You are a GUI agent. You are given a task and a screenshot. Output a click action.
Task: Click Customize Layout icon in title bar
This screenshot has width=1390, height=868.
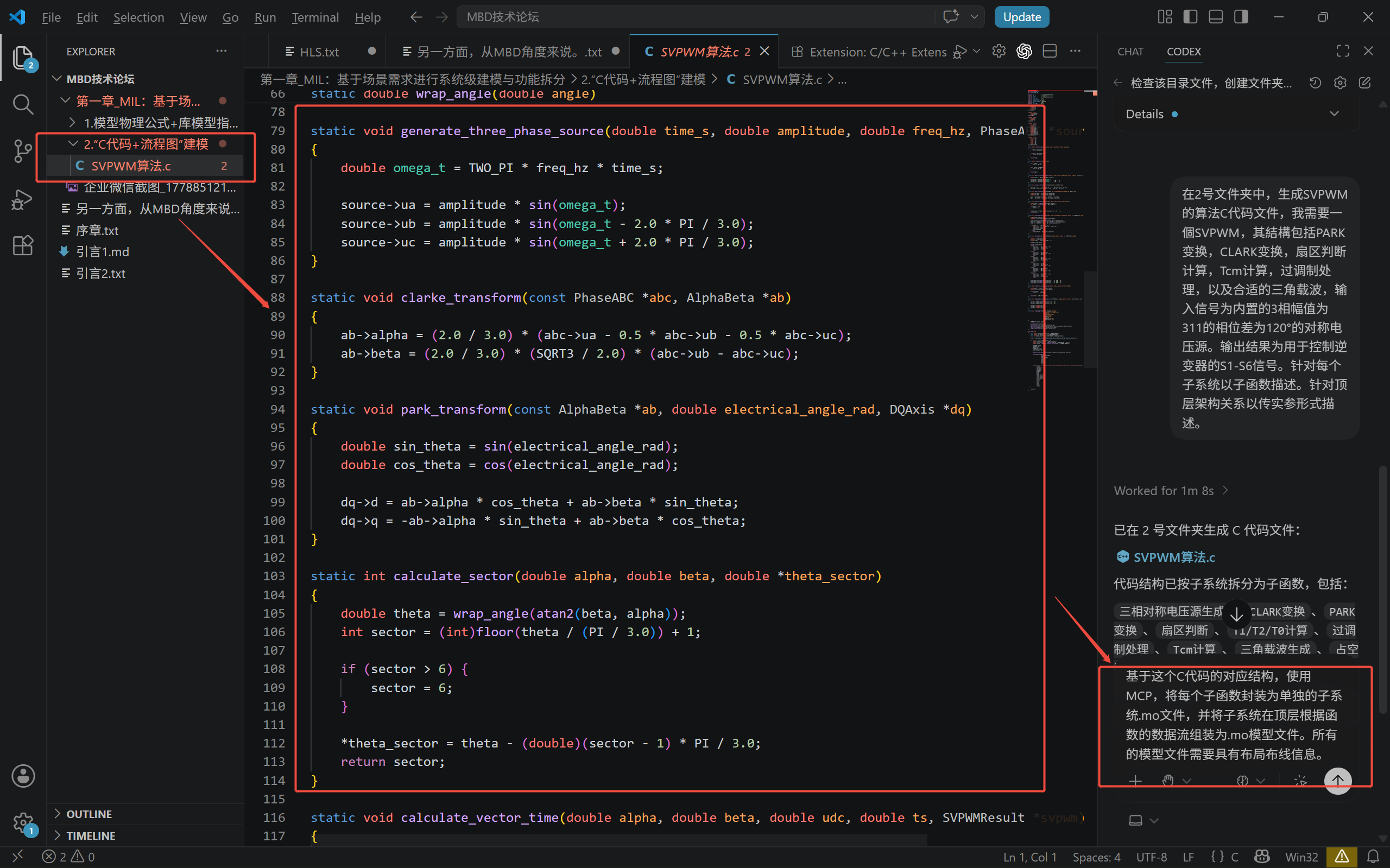coord(1164,17)
